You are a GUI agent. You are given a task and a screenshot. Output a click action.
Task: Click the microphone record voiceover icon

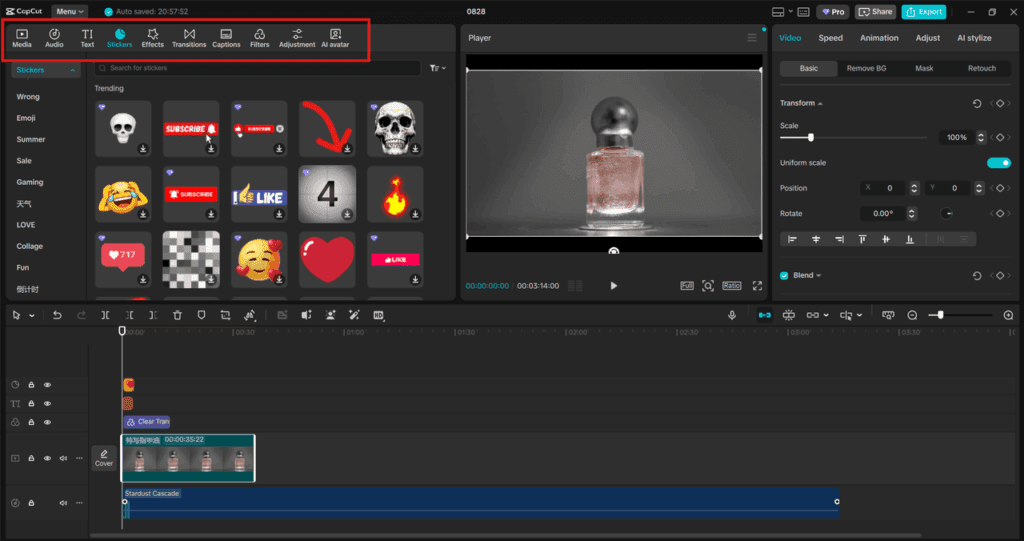(732, 315)
